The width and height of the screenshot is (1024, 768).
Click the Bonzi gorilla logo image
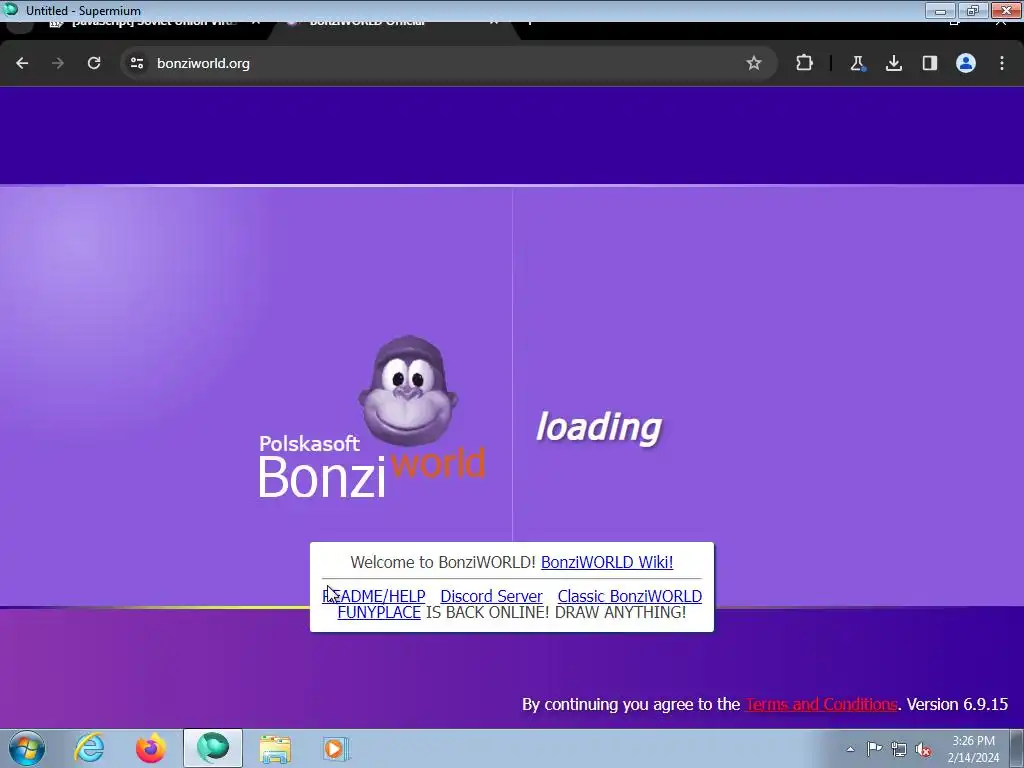point(408,391)
